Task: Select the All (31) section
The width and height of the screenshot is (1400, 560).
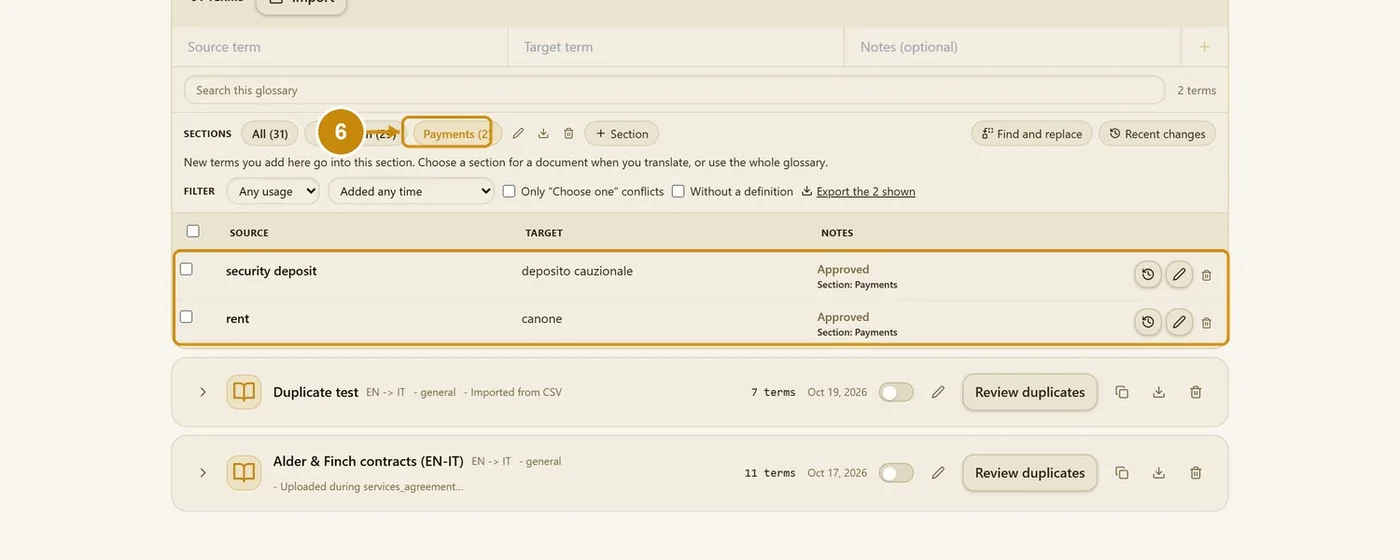Action: [270, 134]
